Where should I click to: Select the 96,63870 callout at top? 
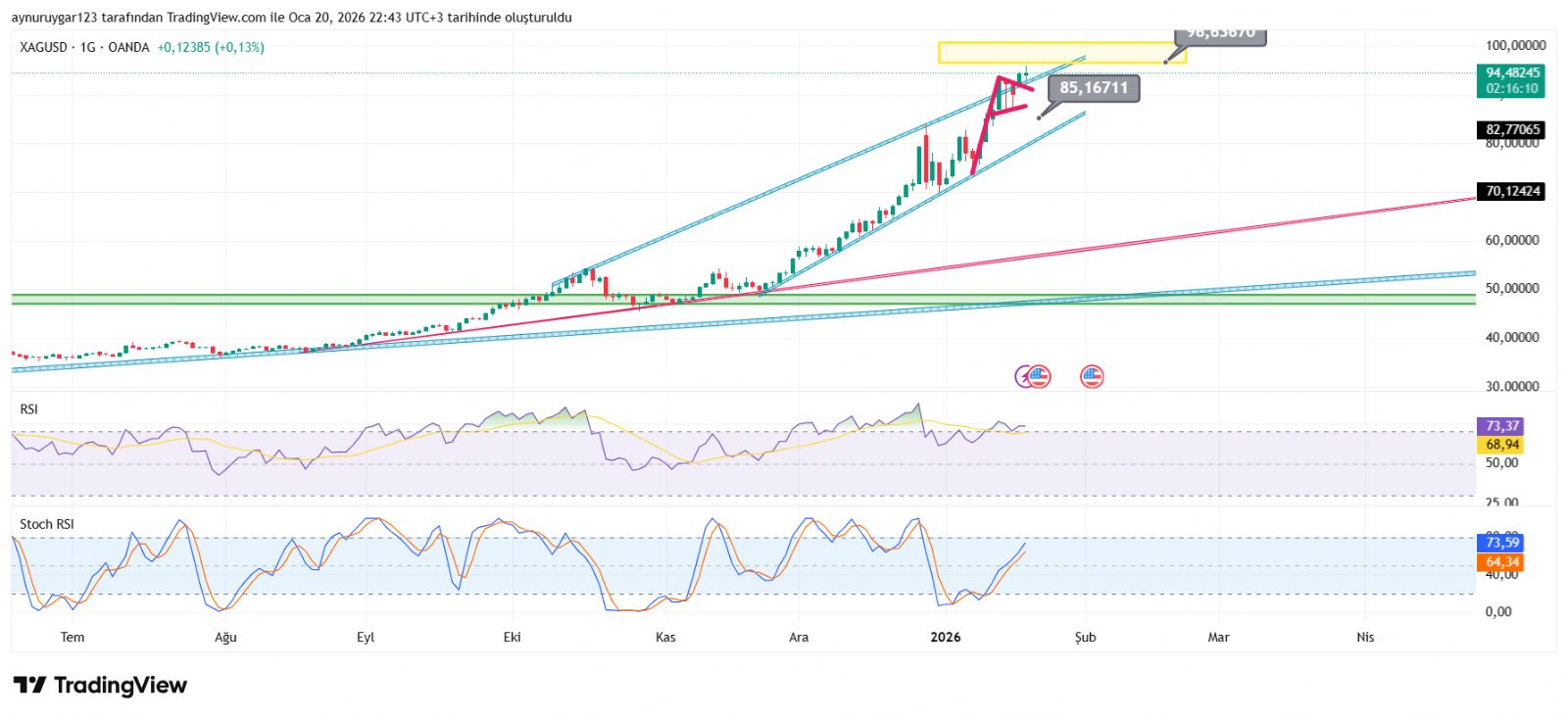pos(1220,34)
